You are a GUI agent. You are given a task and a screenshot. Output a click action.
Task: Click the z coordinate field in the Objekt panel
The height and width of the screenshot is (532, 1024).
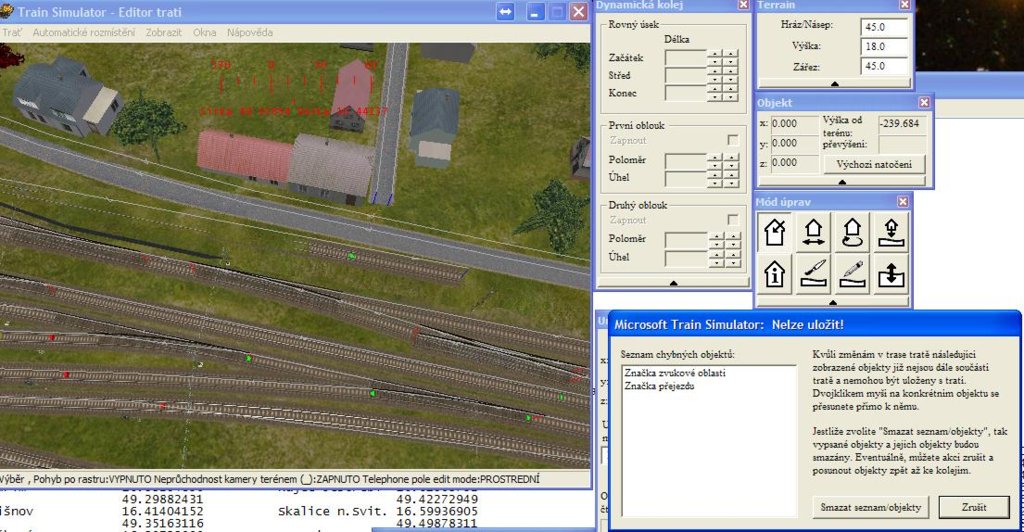coord(793,163)
